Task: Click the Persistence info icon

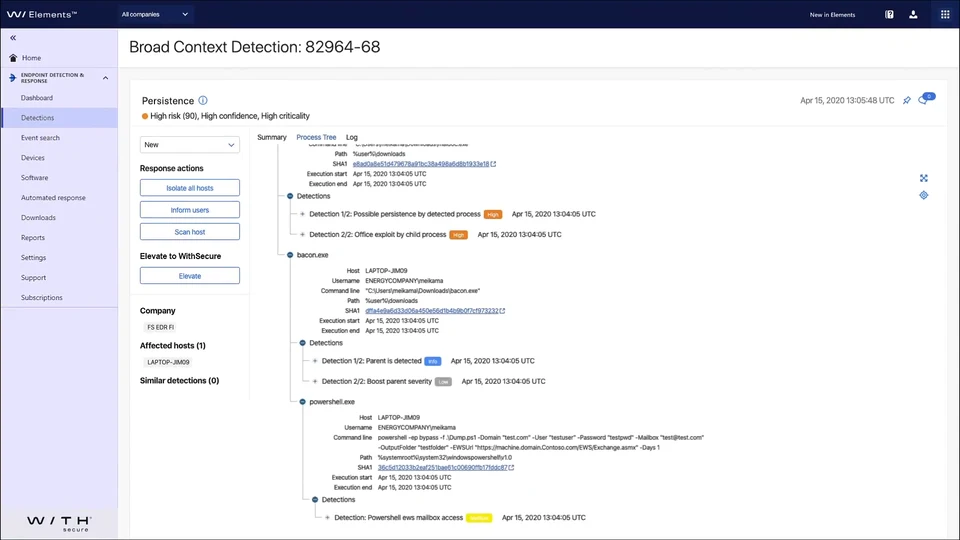Action: point(203,100)
